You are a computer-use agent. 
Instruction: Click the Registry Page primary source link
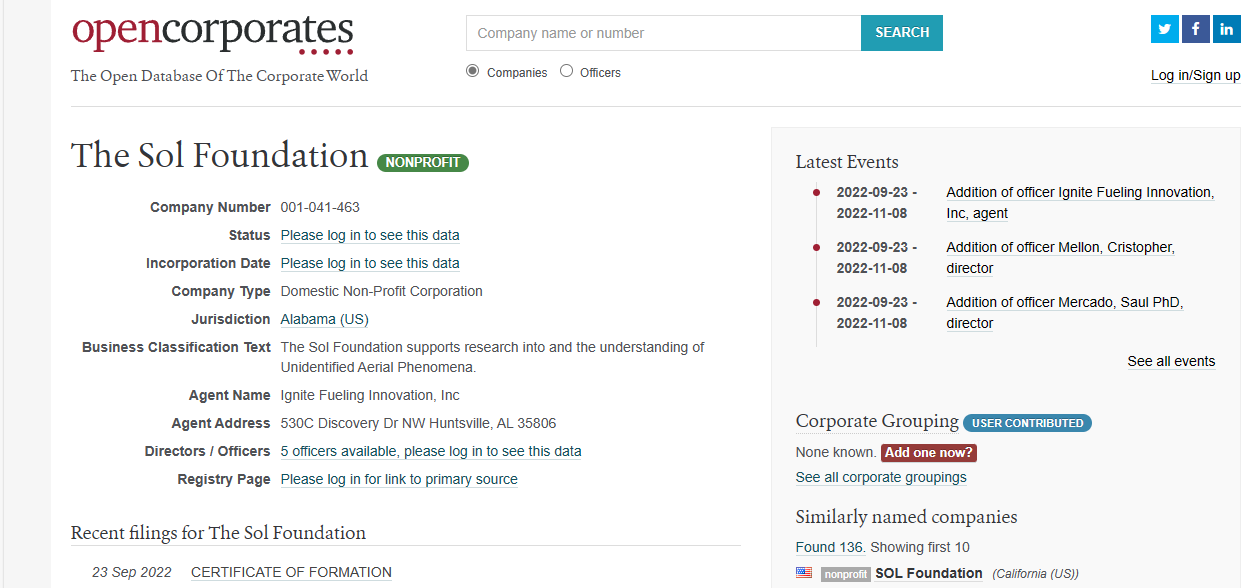pos(399,479)
